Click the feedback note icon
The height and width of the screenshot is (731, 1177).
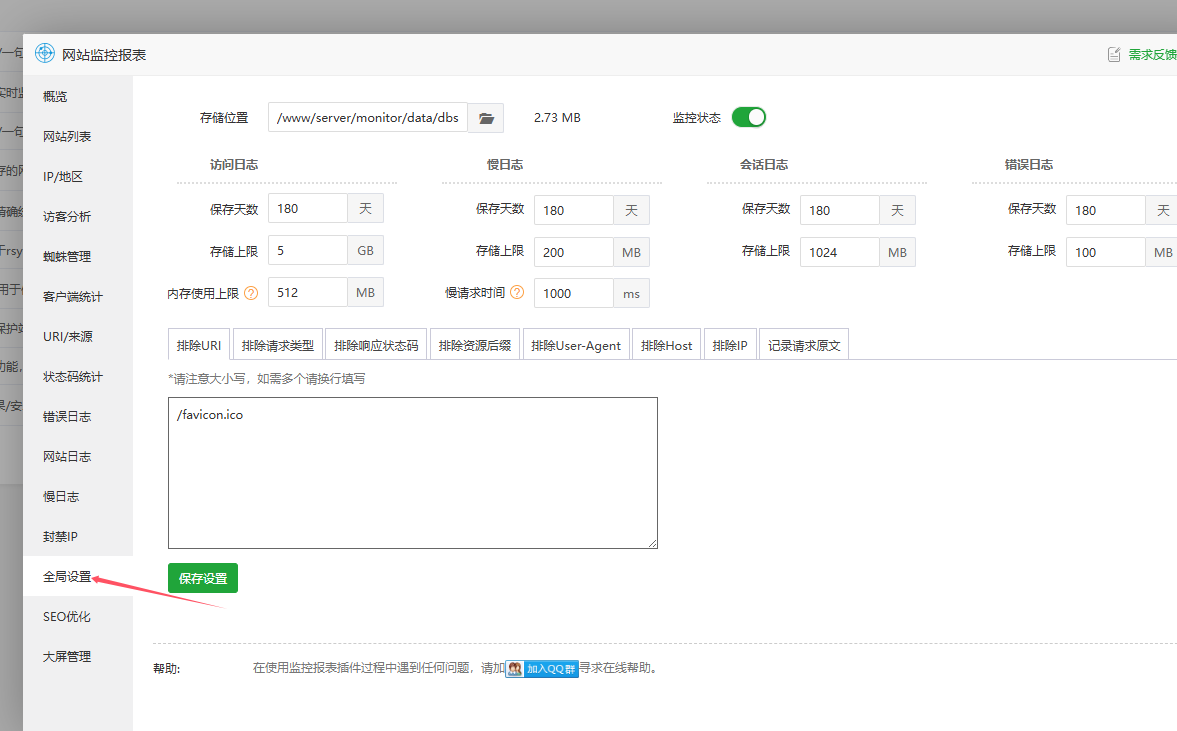1114,54
